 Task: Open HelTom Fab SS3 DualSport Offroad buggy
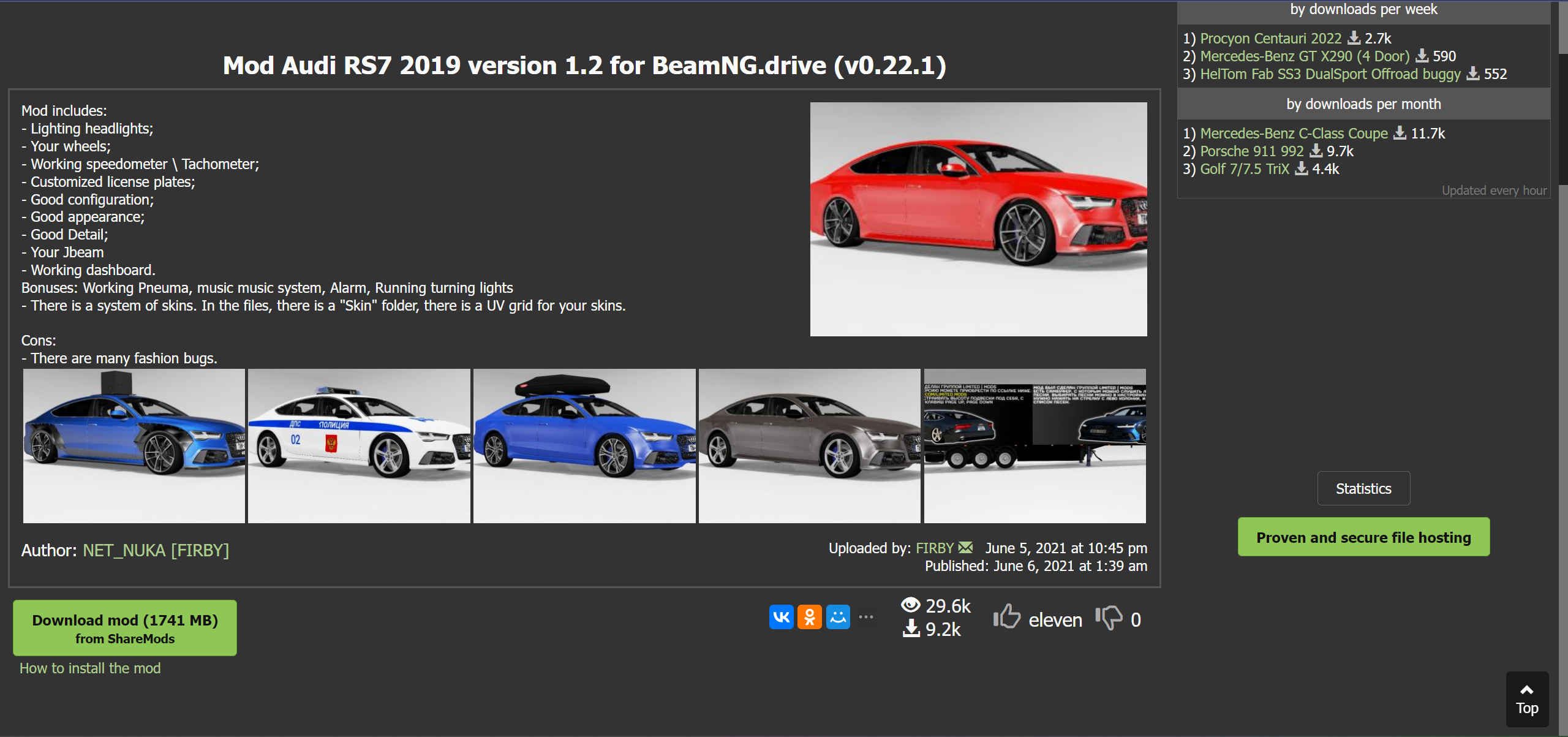[1330, 74]
